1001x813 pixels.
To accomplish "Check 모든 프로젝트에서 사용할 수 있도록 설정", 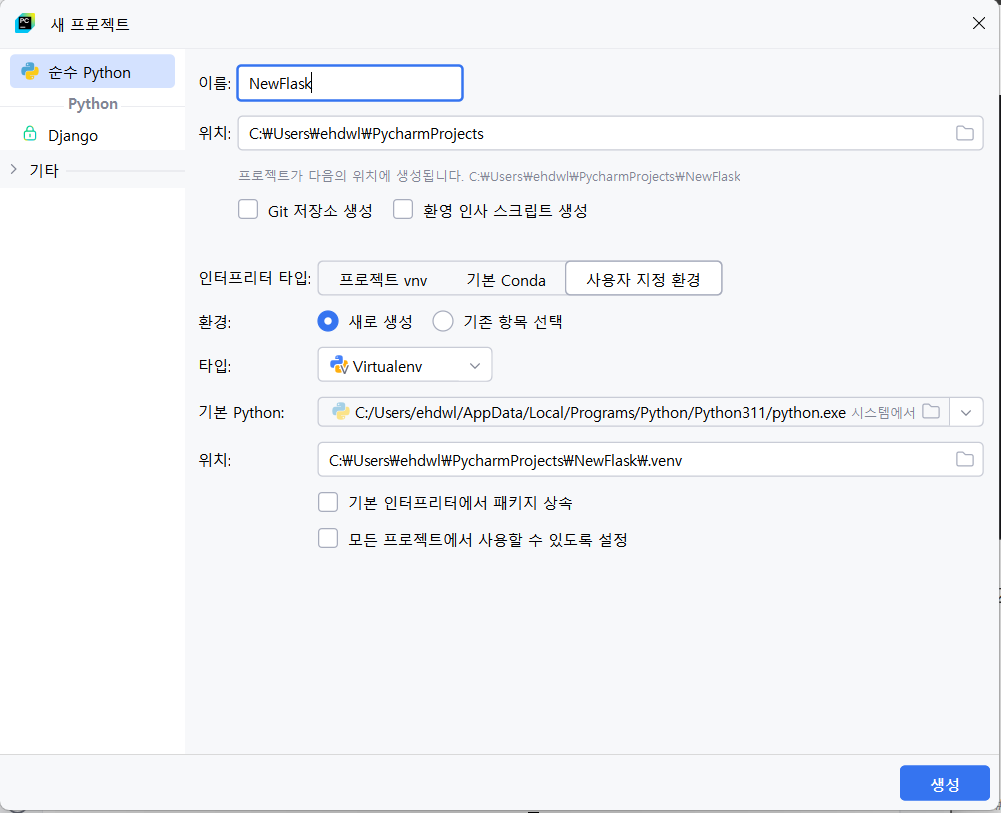I will click(x=328, y=539).
